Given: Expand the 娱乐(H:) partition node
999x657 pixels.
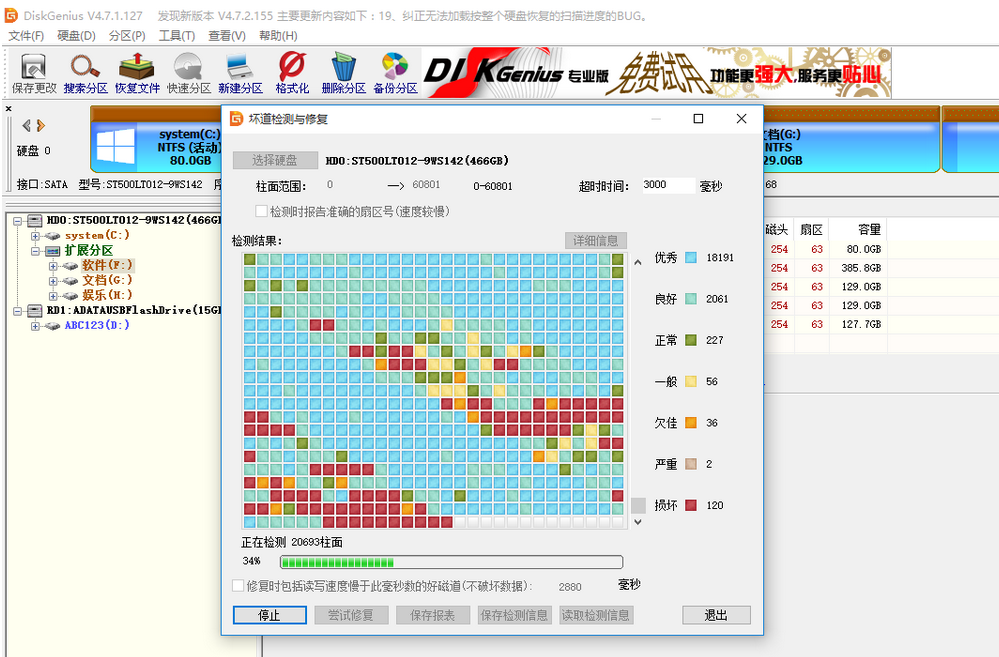Looking at the screenshot, I should (x=54, y=296).
